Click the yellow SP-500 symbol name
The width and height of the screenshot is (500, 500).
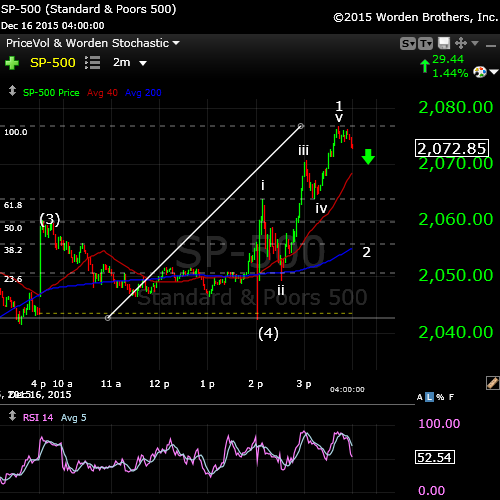click(53, 63)
